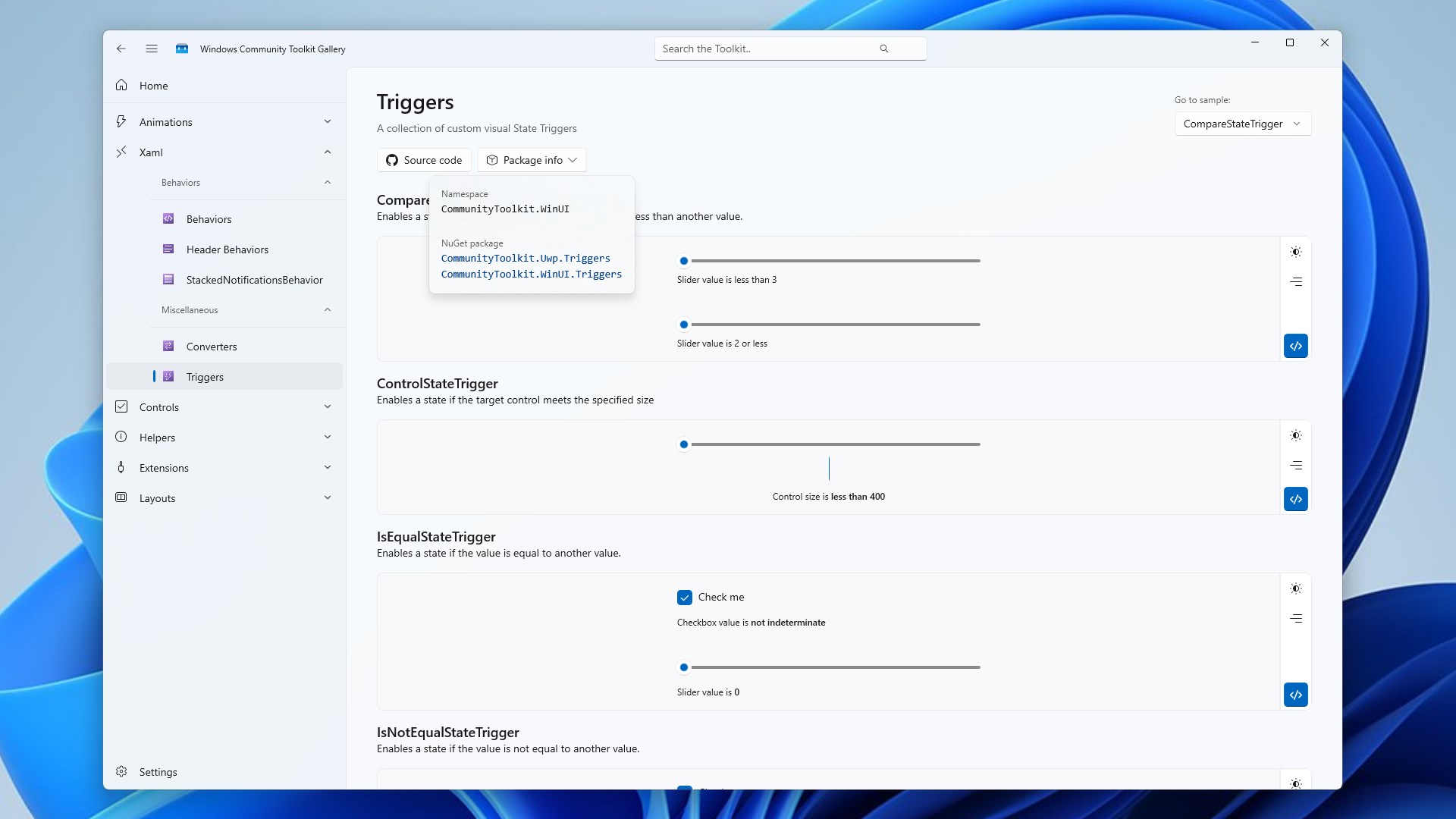1456x819 pixels.
Task: Toggle theme in CompareStateTrigger sample
Action: (x=1296, y=252)
